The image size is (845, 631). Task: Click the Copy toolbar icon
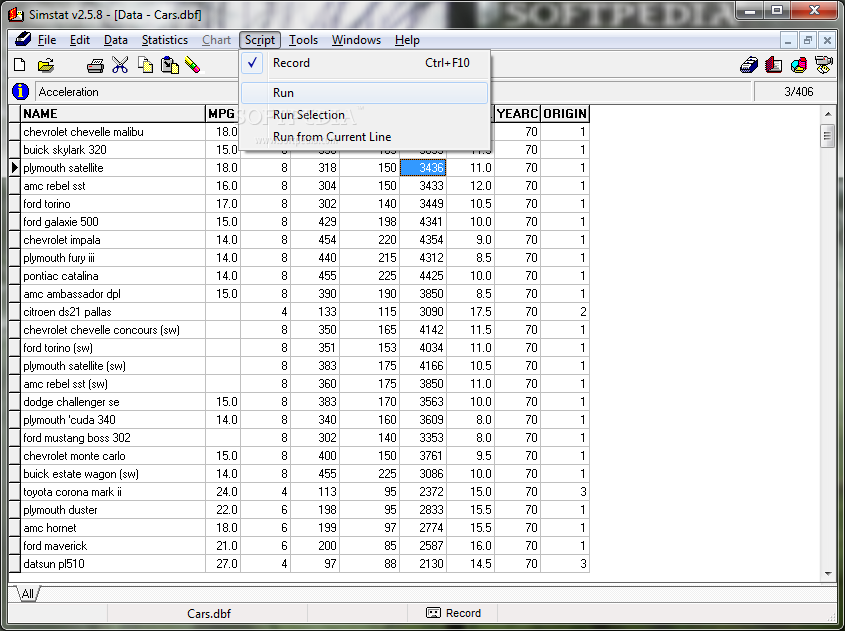[145, 65]
